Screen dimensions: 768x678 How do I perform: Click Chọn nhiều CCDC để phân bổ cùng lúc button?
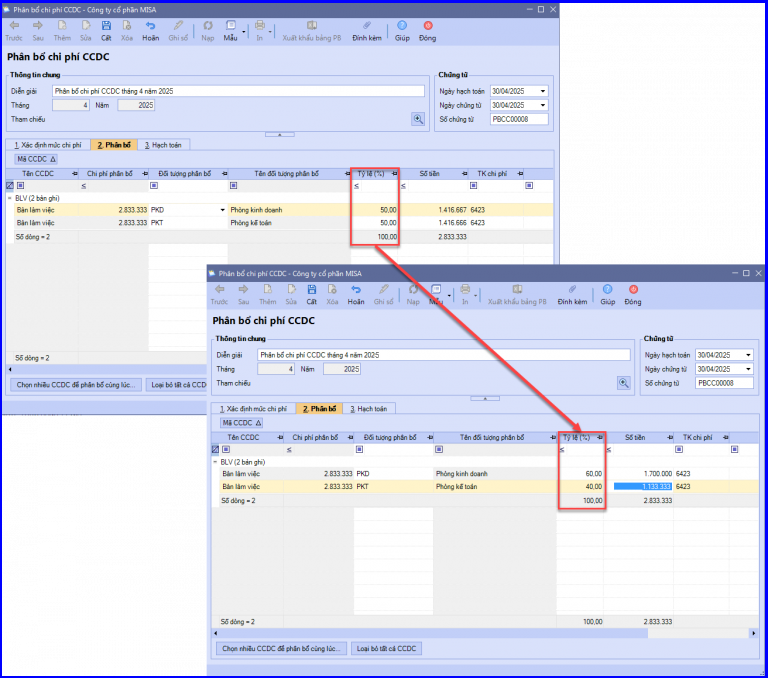coord(281,648)
